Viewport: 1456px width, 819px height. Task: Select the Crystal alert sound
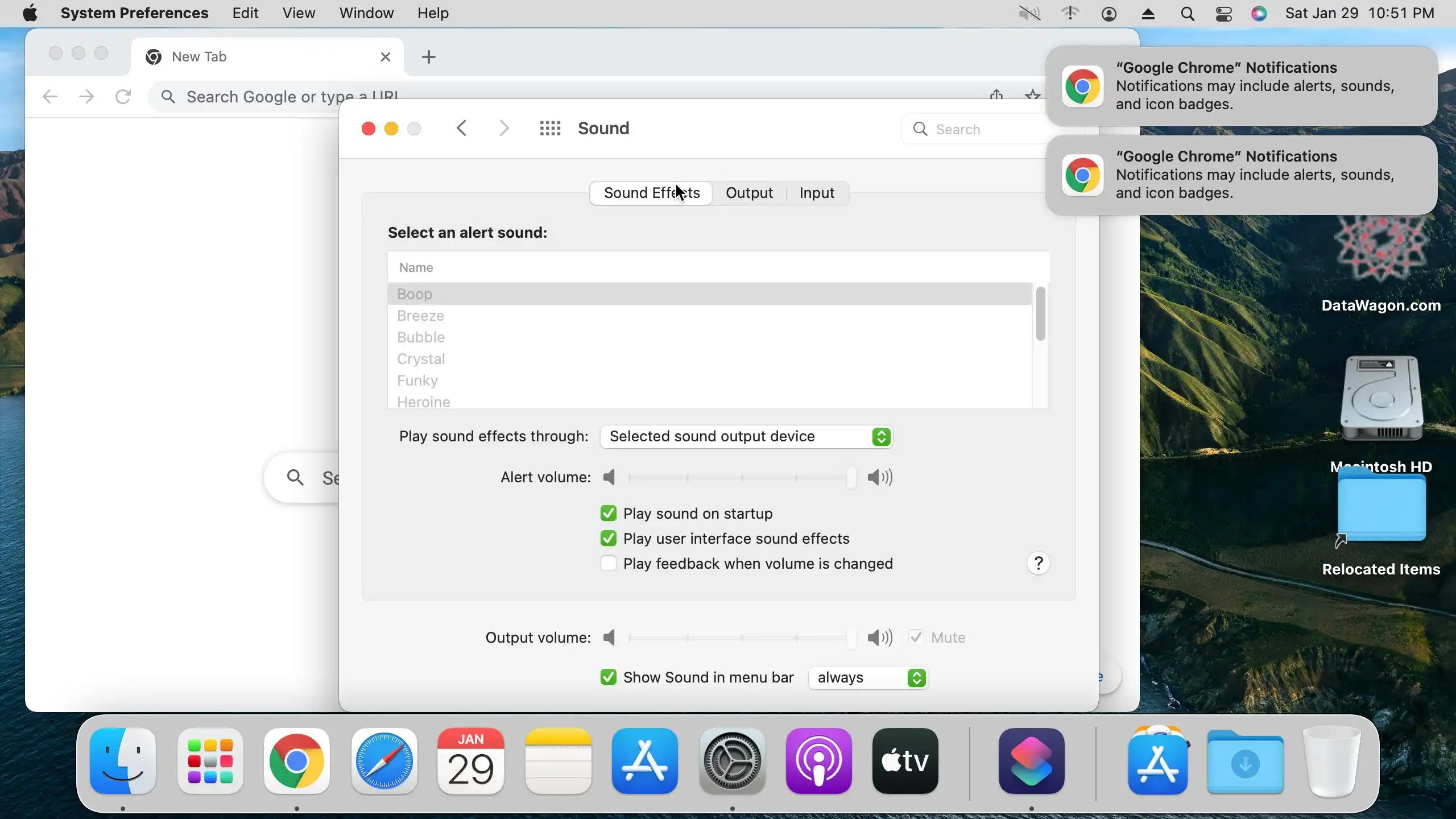(421, 359)
